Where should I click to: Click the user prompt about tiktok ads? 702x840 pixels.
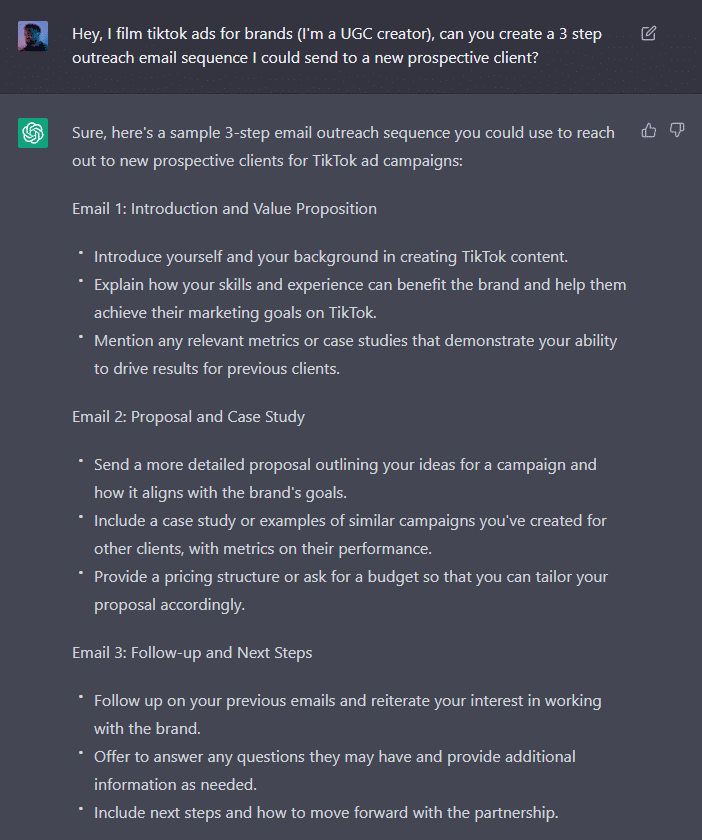[337, 46]
